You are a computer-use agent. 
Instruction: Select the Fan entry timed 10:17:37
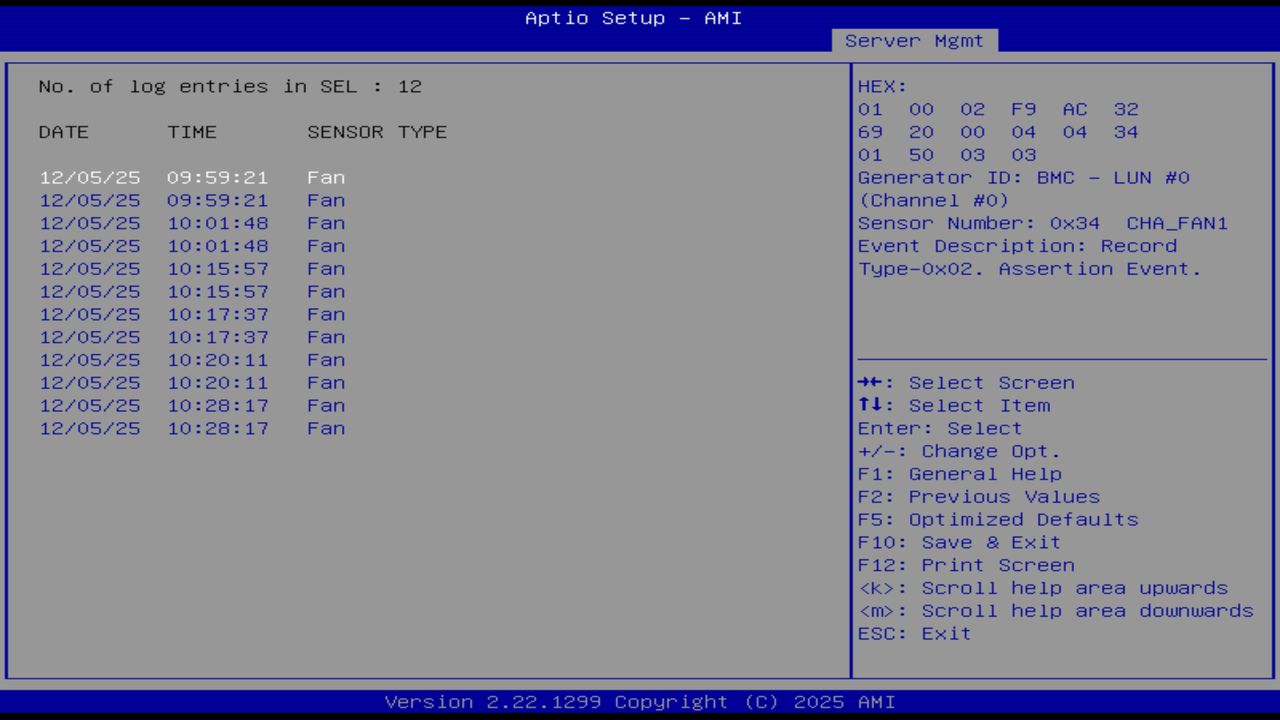tap(190, 314)
